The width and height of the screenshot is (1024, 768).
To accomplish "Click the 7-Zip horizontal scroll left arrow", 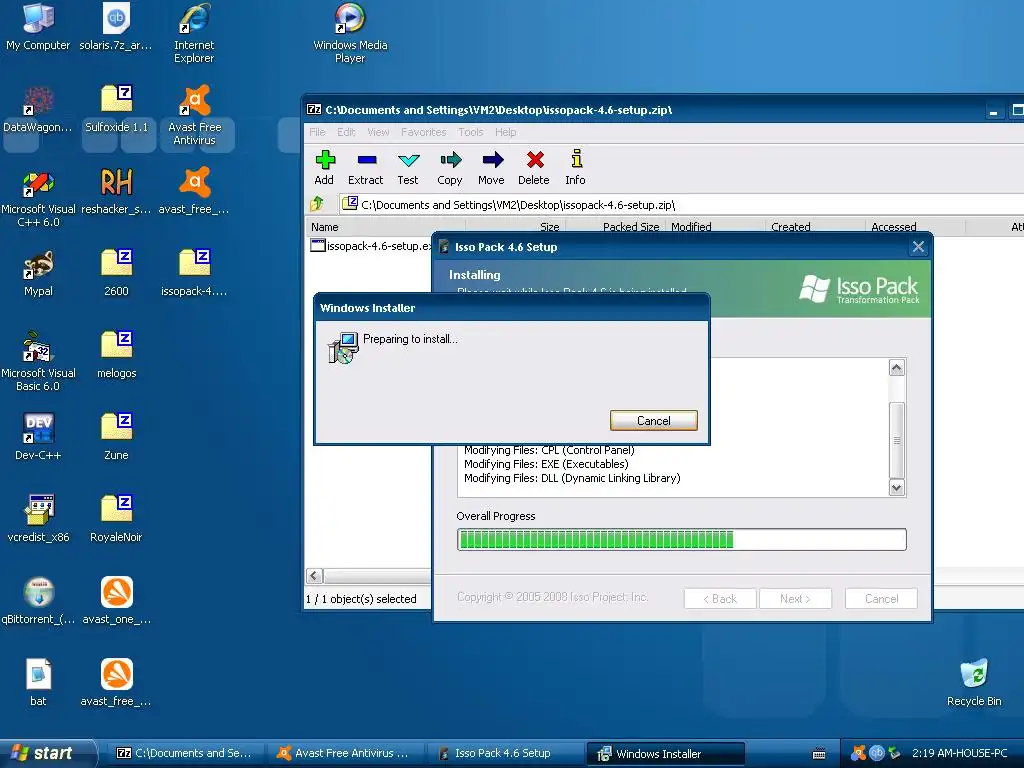I will [x=314, y=575].
